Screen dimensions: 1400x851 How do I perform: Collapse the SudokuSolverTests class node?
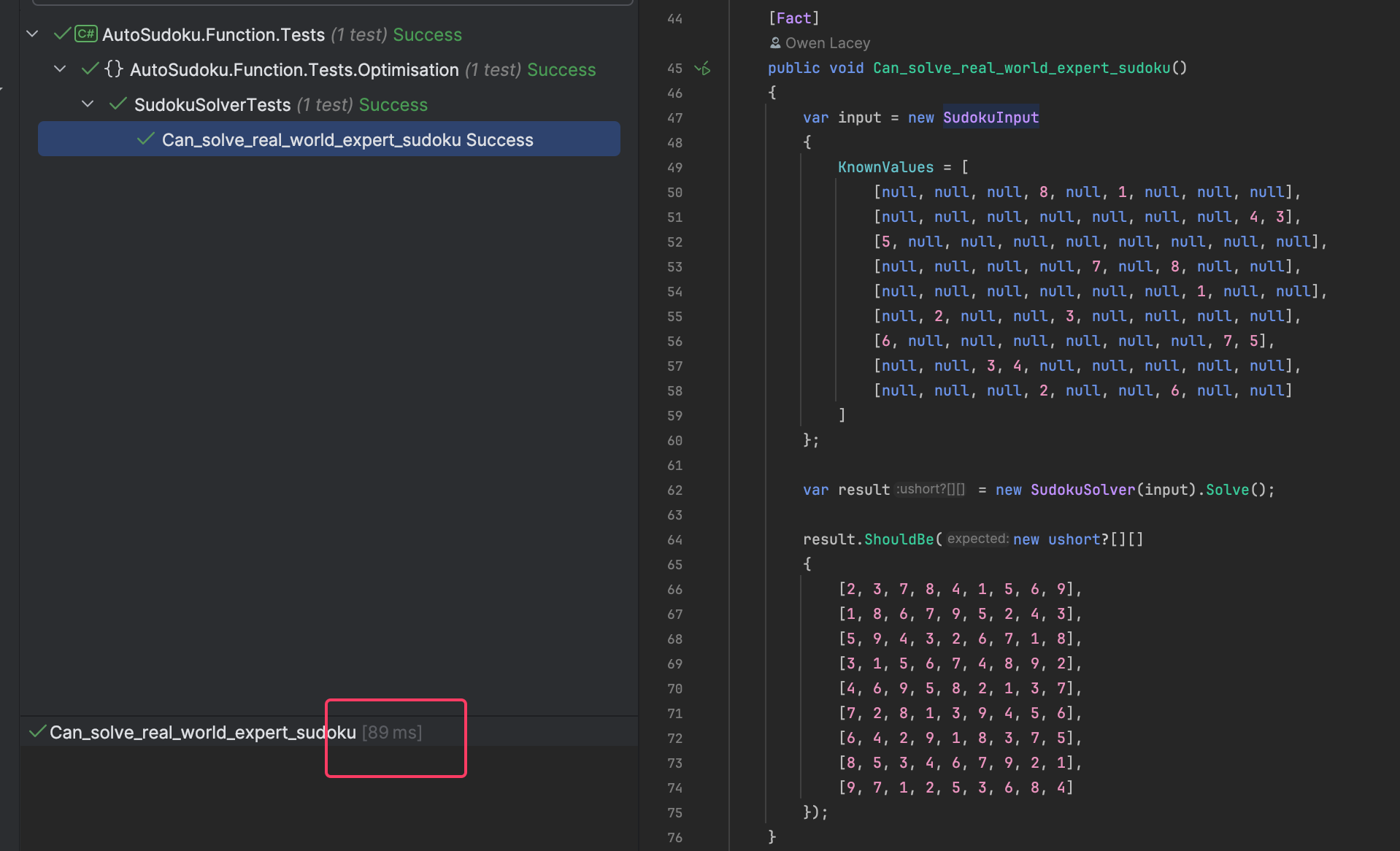pos(88,104)
